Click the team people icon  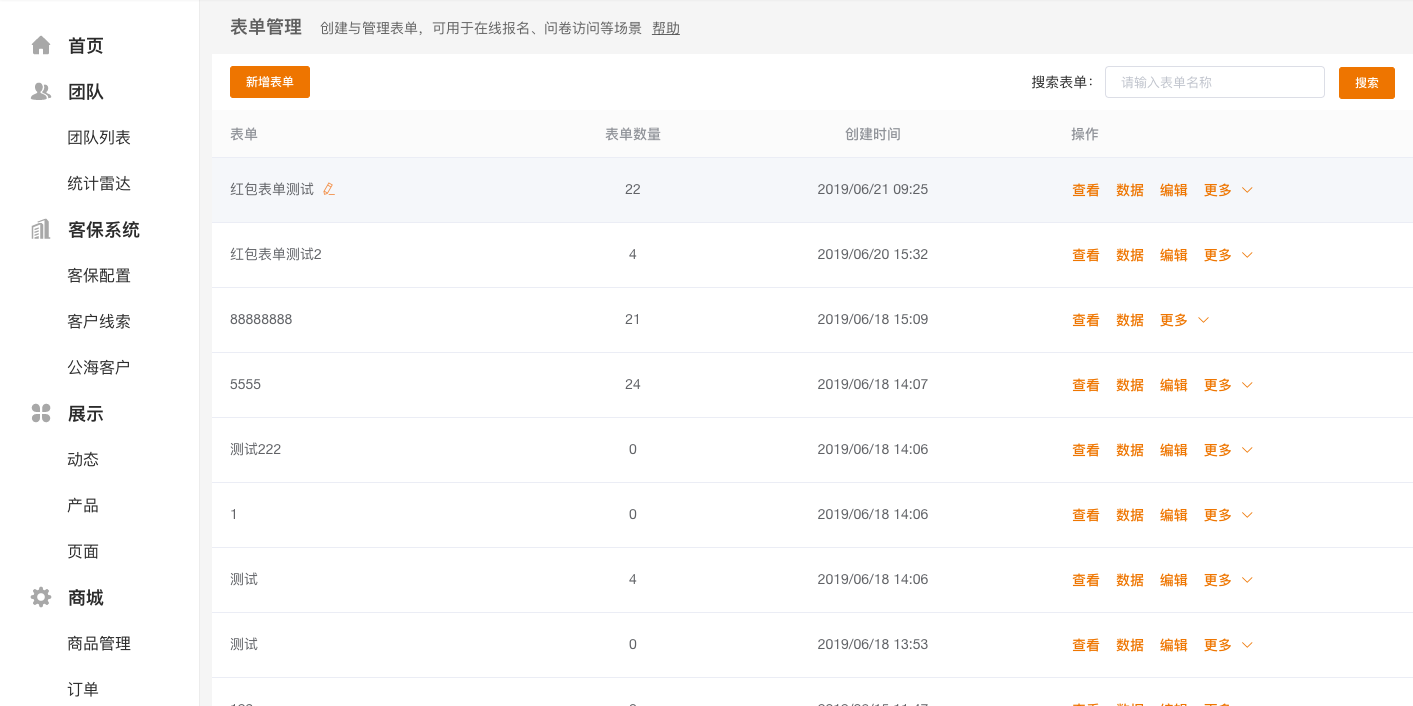pyautogui.click(x=41, y=92)
